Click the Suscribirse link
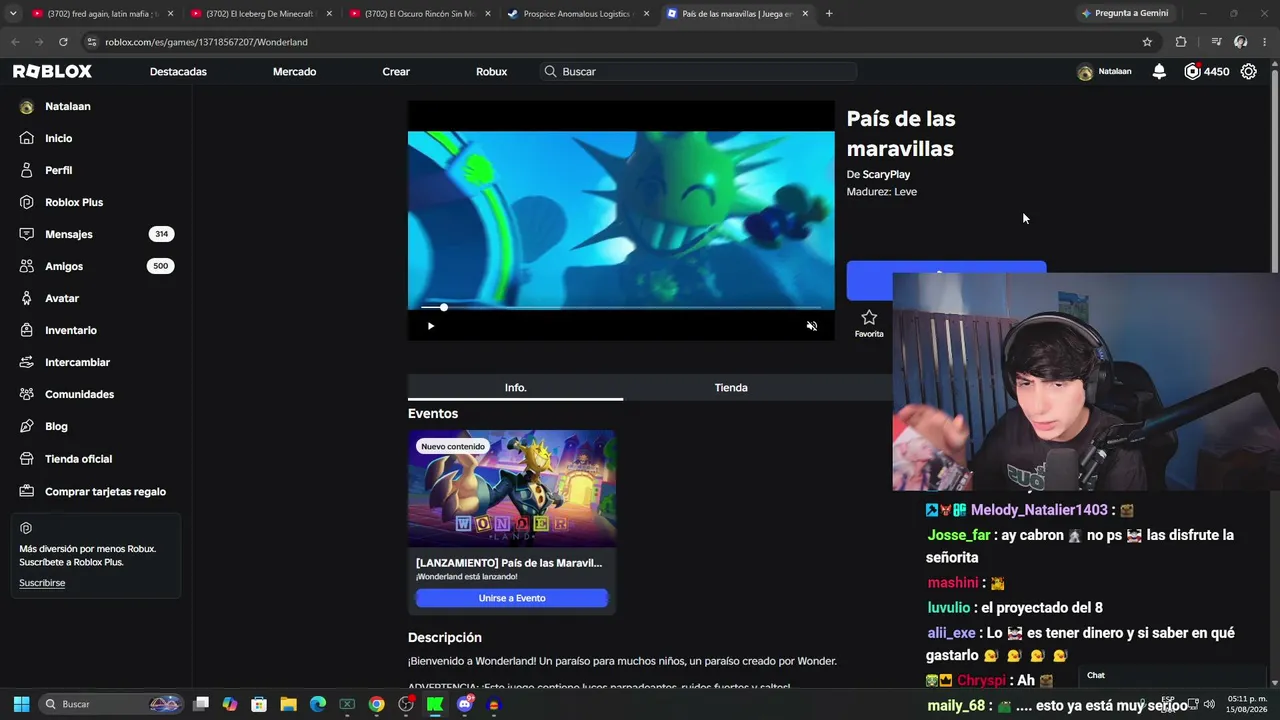 (42, 583)
